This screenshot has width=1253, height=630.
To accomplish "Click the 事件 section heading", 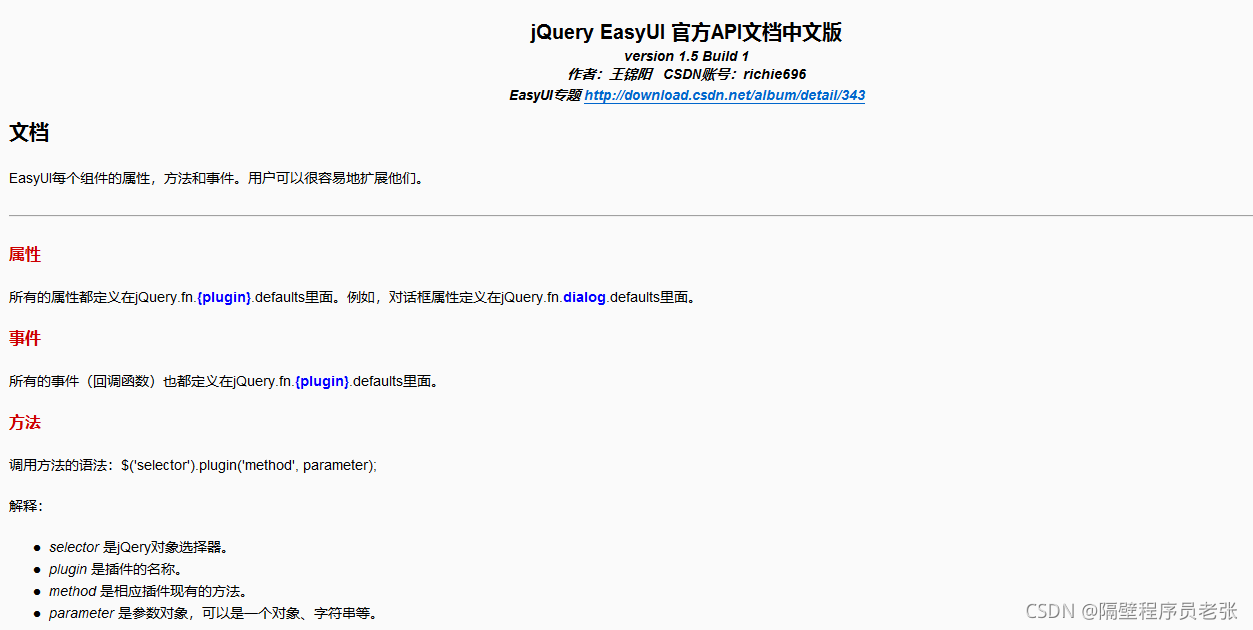I will tap(24, 338).
